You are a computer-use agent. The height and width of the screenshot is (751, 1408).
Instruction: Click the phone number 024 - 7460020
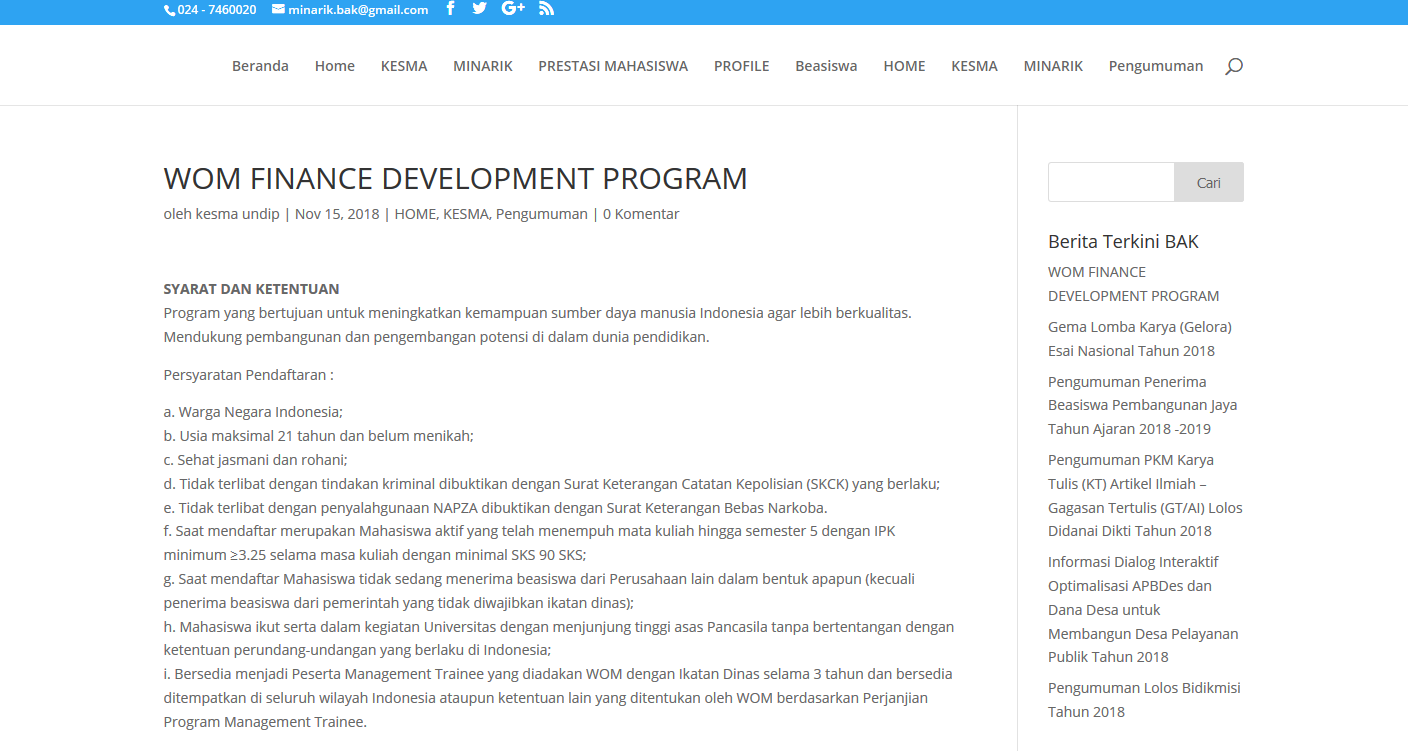(216, 10)
